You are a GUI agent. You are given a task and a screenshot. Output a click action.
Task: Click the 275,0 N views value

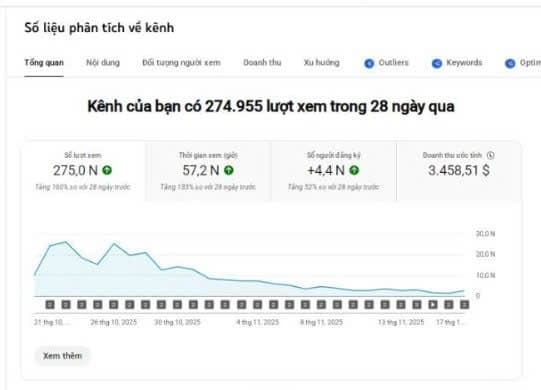pos(75,170)
